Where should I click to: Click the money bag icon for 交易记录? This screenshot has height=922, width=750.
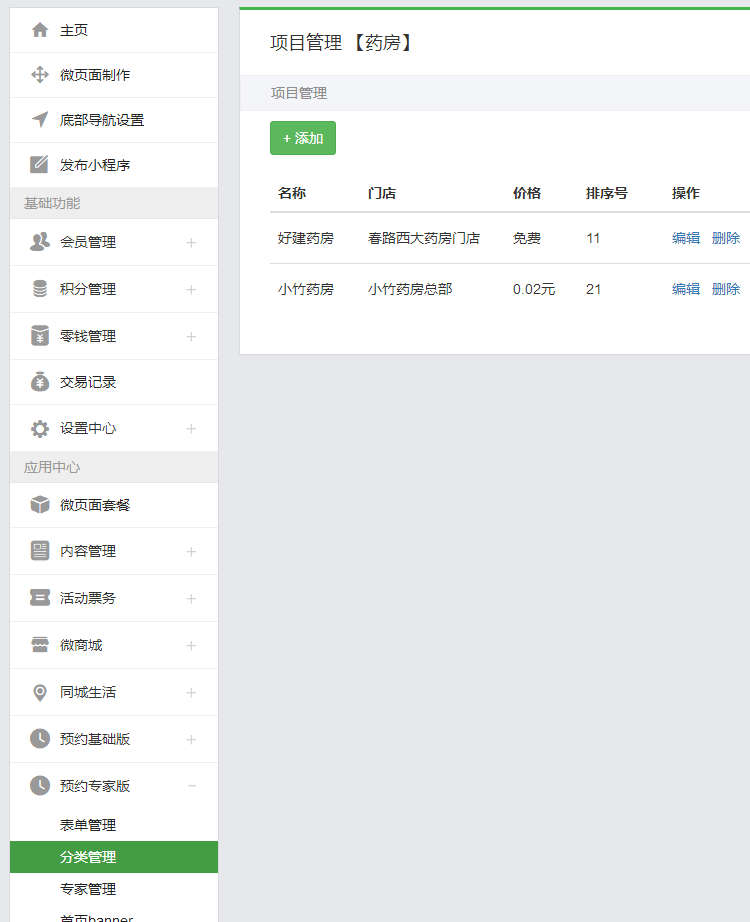[40, 382]
